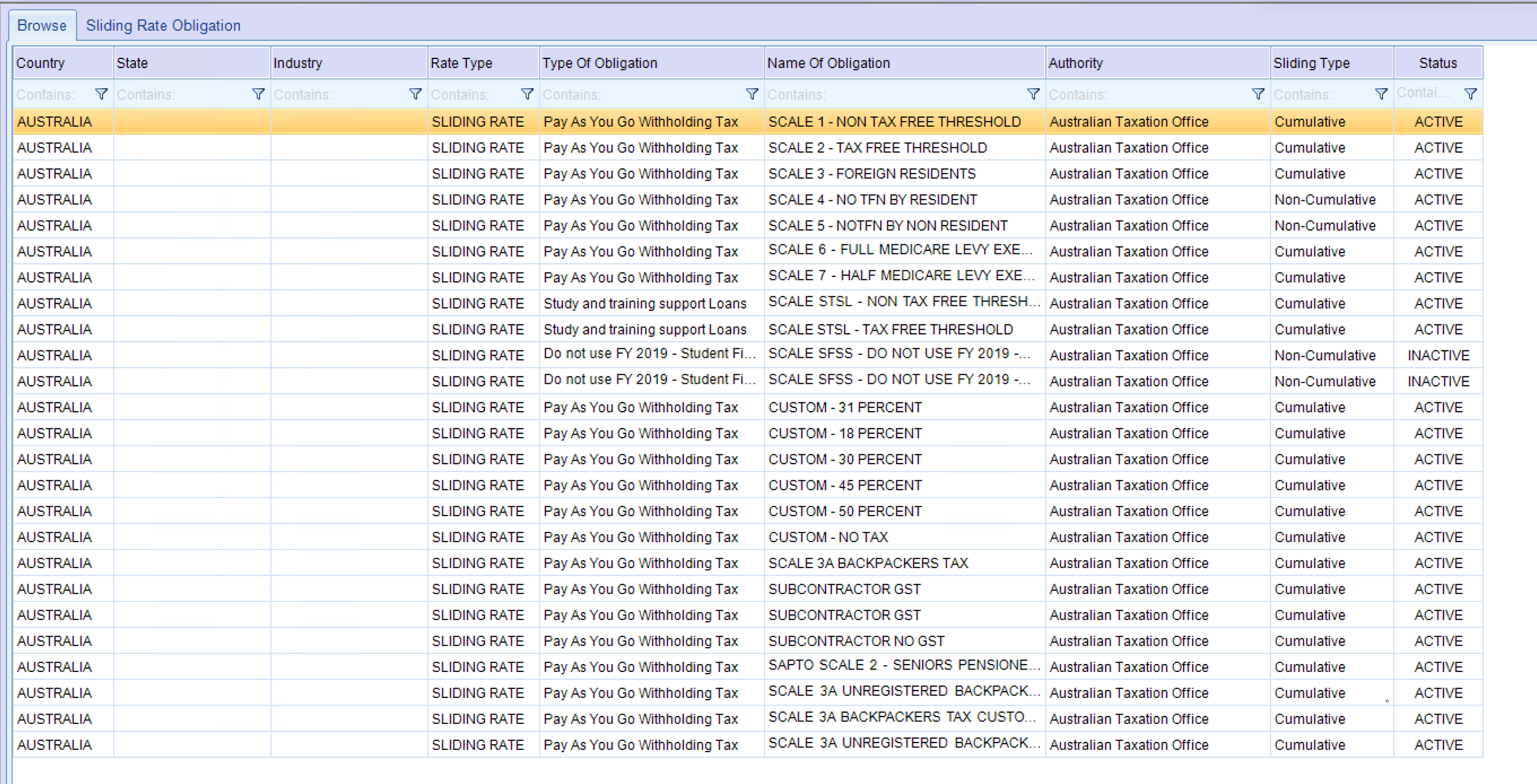Select the SCALE 4 - NO TFN BY RESIDENT row
This screenshot has height=784, width=1537.
point(872,200)
